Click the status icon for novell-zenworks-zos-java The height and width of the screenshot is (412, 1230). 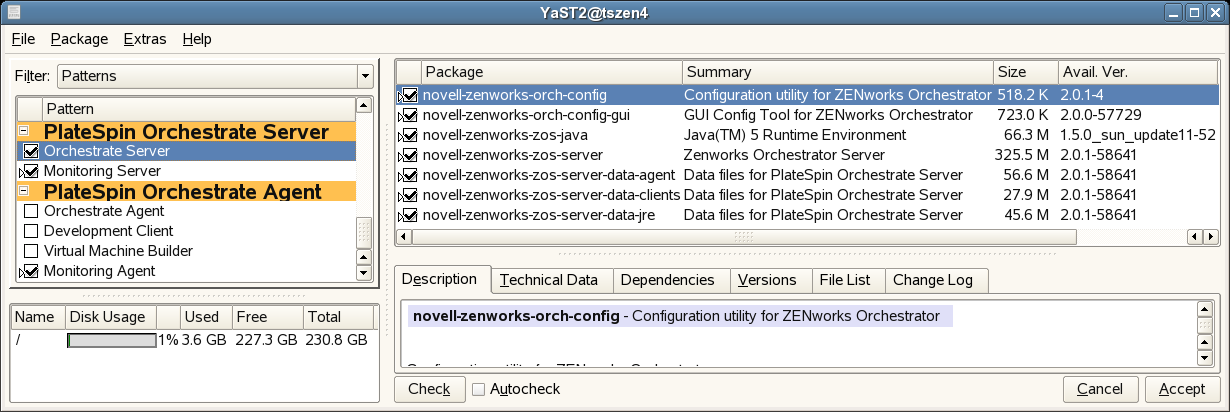point(409,135)
